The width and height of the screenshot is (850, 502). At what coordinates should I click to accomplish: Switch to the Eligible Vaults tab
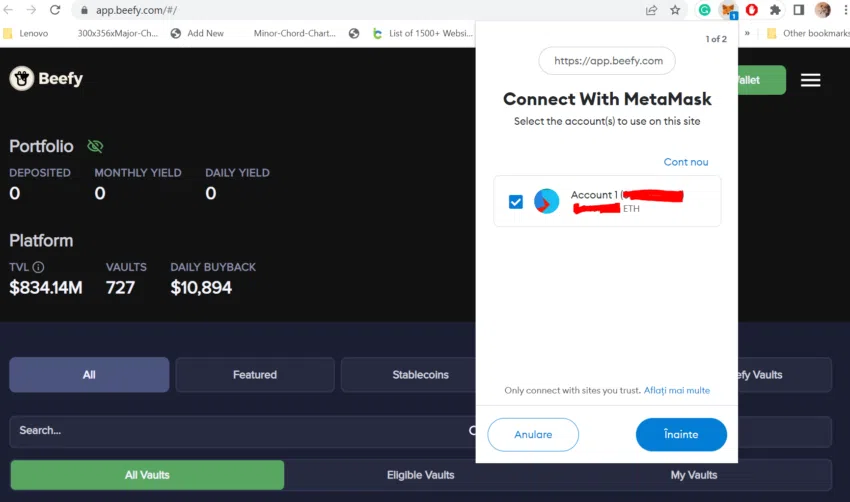coord(420,475)
